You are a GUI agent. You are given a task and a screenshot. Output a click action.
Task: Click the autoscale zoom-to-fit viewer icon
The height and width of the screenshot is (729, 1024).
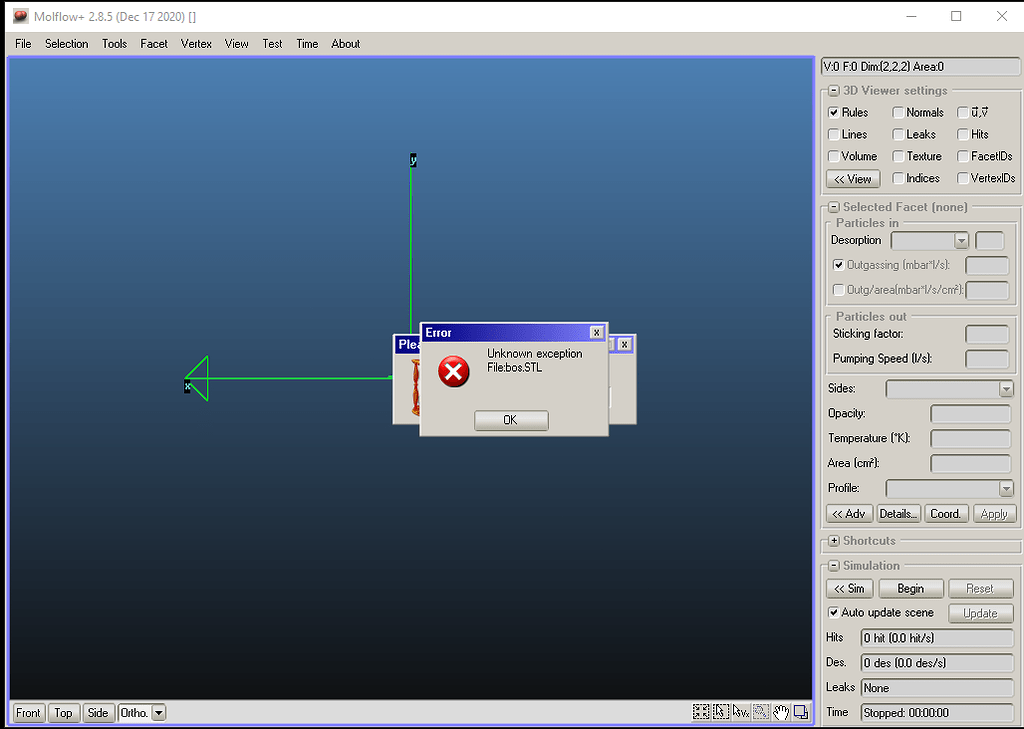pyautogui.click(x=701, y=712)
